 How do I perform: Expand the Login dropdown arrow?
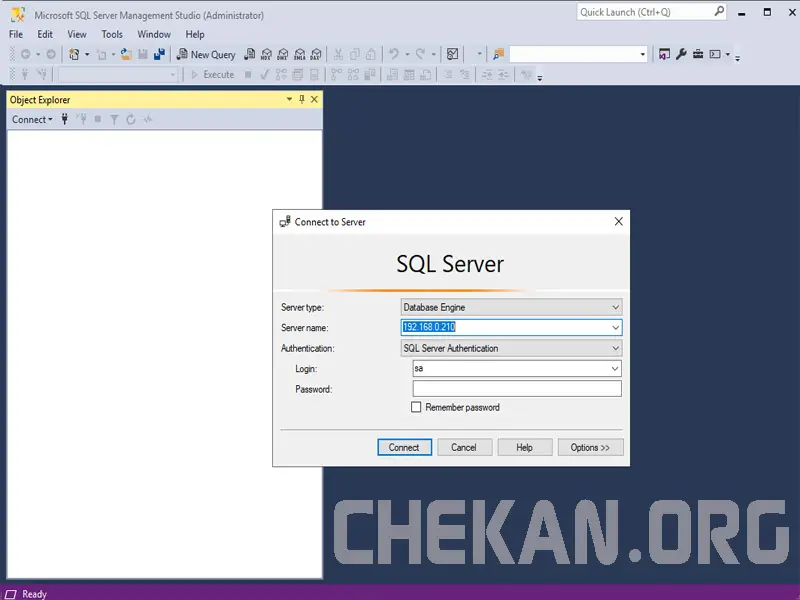tap(615, 368)
